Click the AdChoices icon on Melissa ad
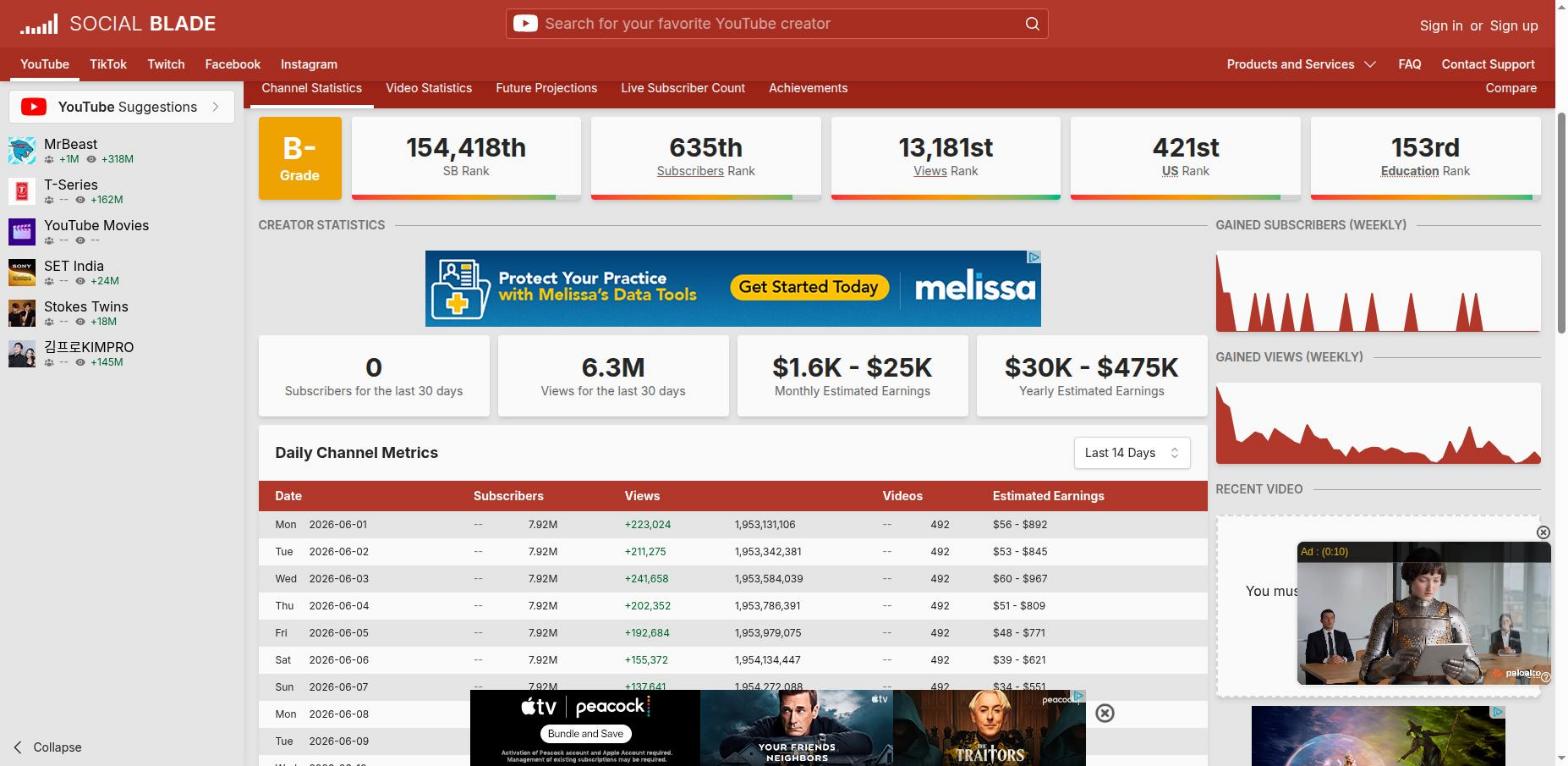Screen dimensions: 1568x766 coord(1034,257)
